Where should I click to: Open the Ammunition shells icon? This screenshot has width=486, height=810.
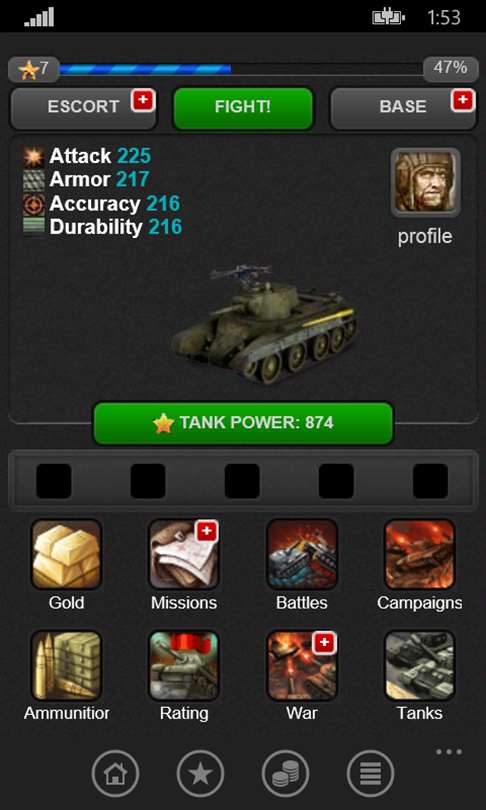(66, 665)
